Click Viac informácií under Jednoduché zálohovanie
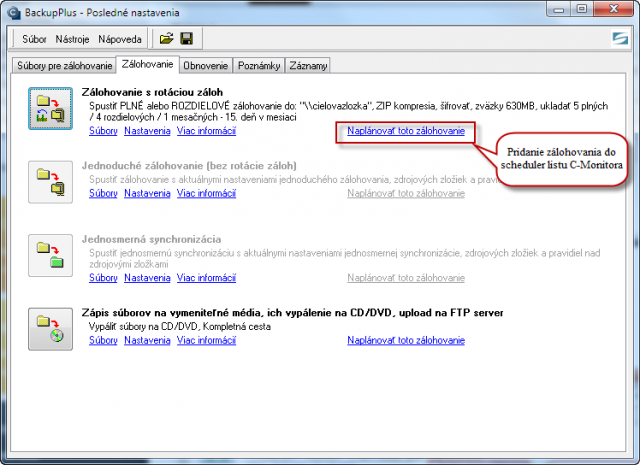The width and height of the screenshot is (640, 465). click(206, 193)
